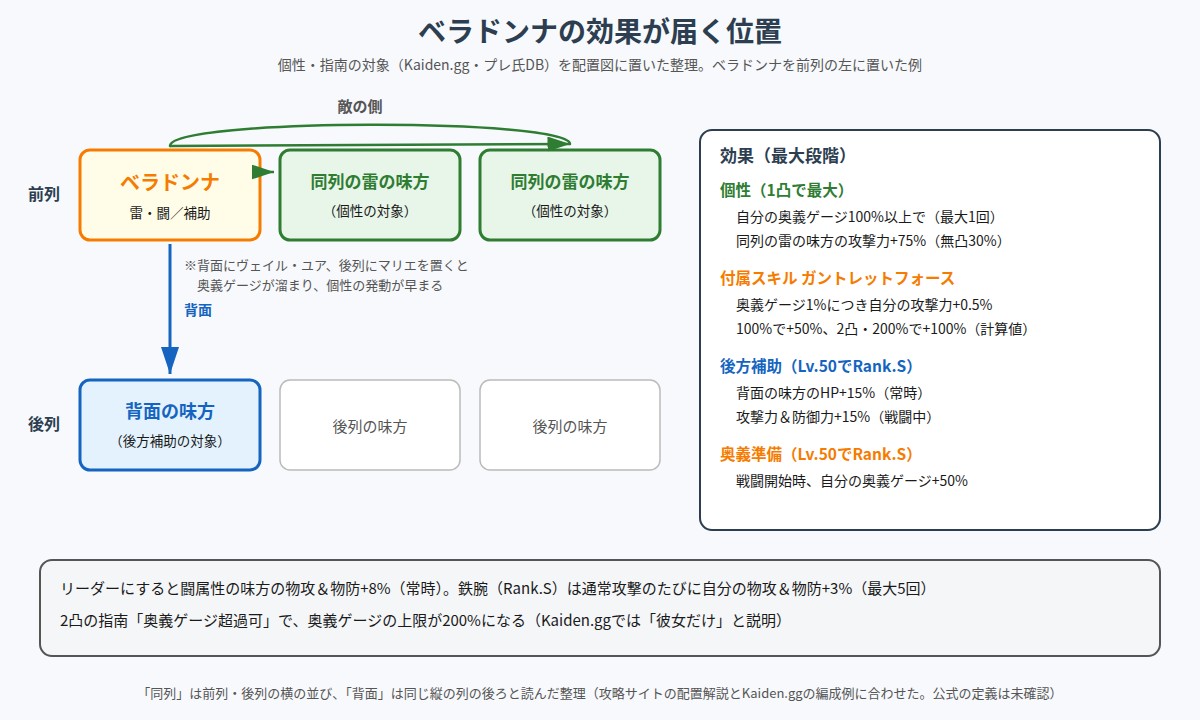Click the 自分の奥義ゲージ100%以上で line
This screenshot has width=1200, height=720.
tap(866, 216)
